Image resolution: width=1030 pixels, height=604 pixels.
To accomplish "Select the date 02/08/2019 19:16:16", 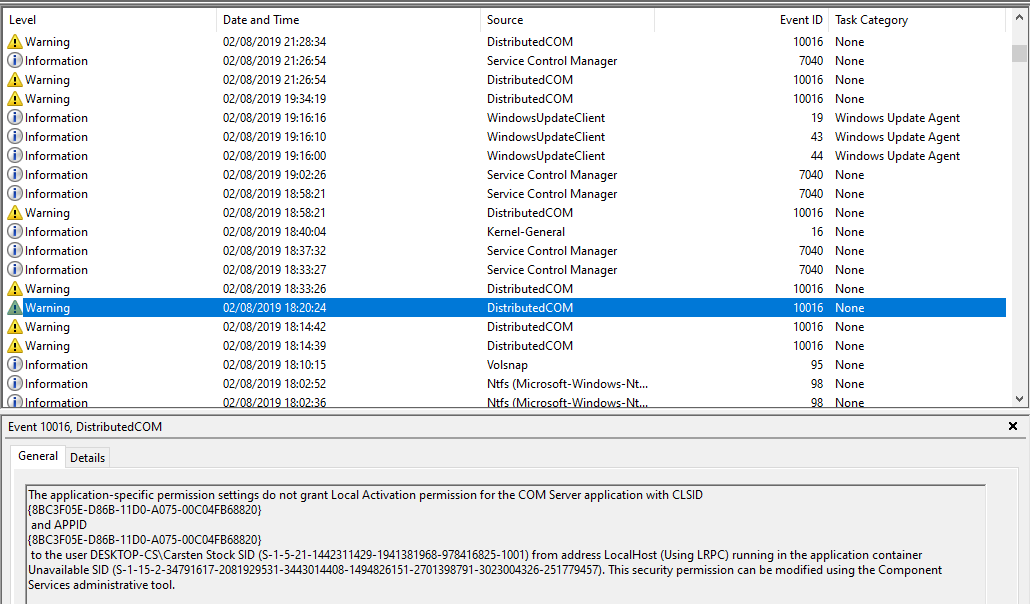I will [275, 118].
